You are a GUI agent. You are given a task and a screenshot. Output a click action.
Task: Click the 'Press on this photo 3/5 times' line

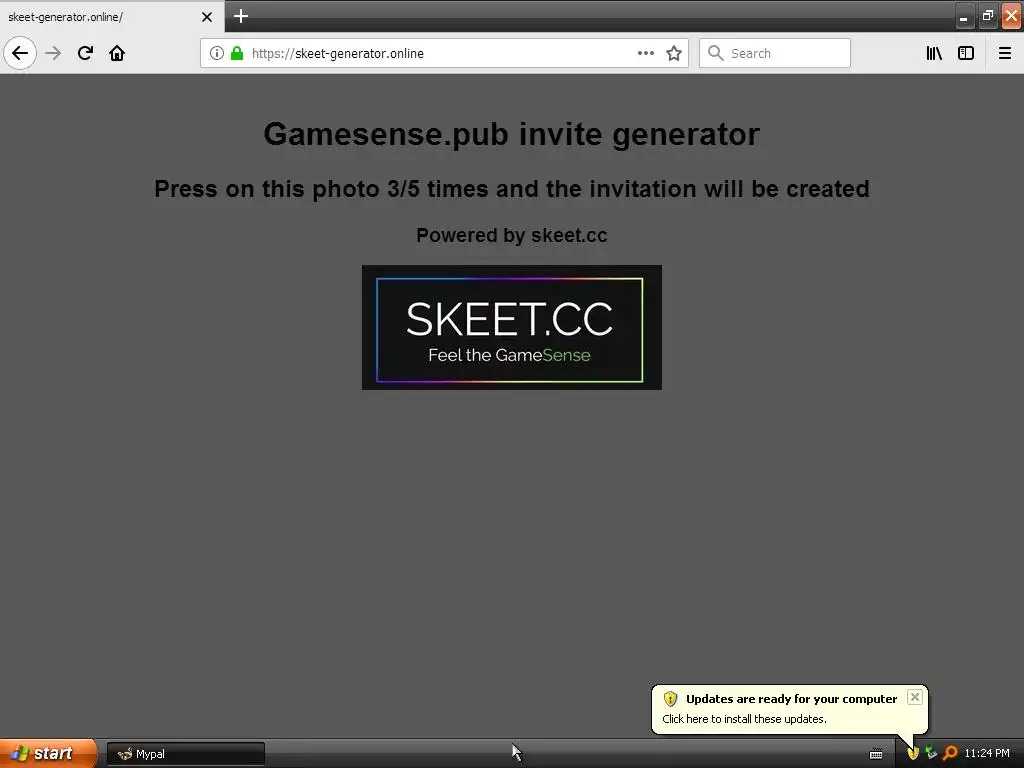coord(511,189)
